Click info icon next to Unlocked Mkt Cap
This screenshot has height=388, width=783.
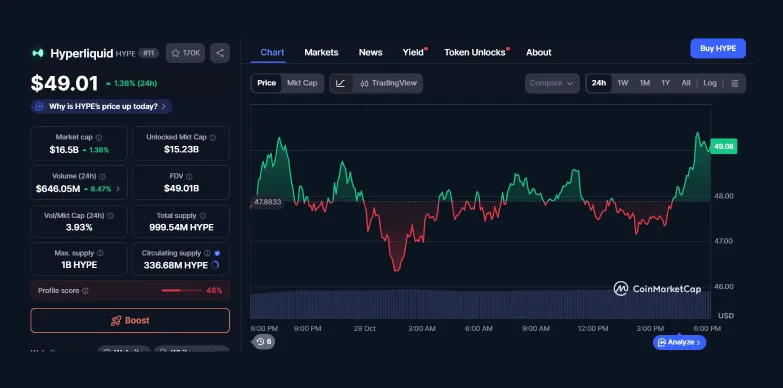pos(213,137)
